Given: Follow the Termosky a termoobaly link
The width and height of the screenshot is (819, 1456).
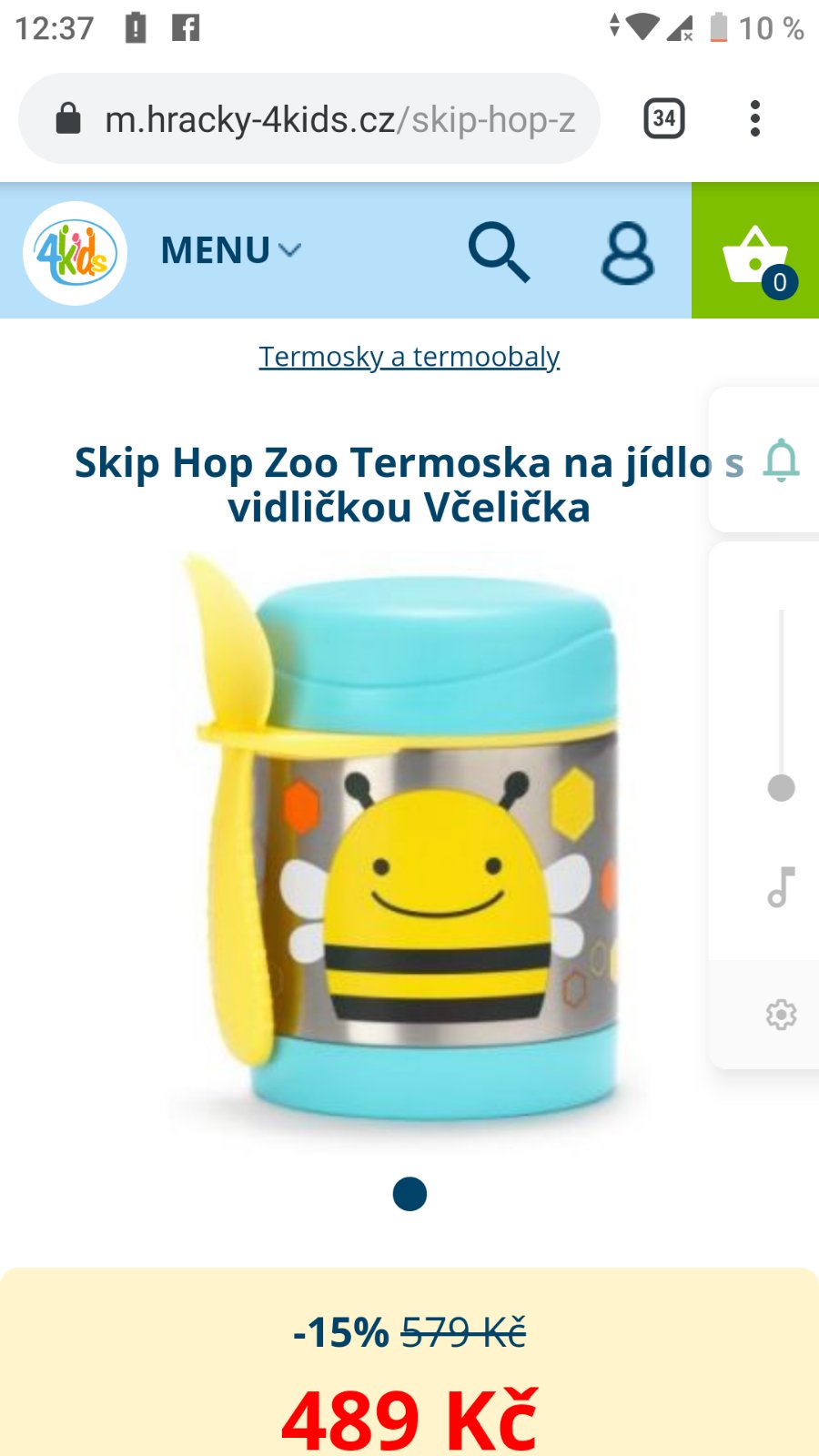Looking at the screenshot, I should point(409,357).
